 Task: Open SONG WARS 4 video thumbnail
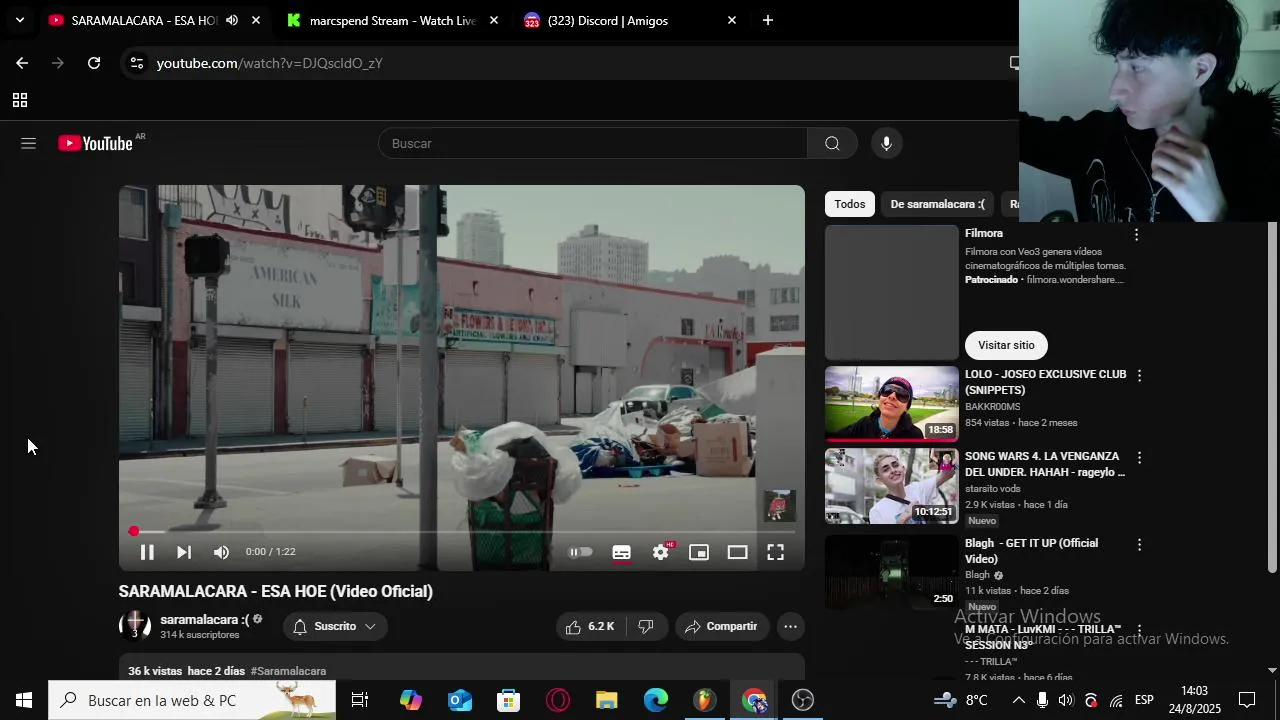click(892, 486)
